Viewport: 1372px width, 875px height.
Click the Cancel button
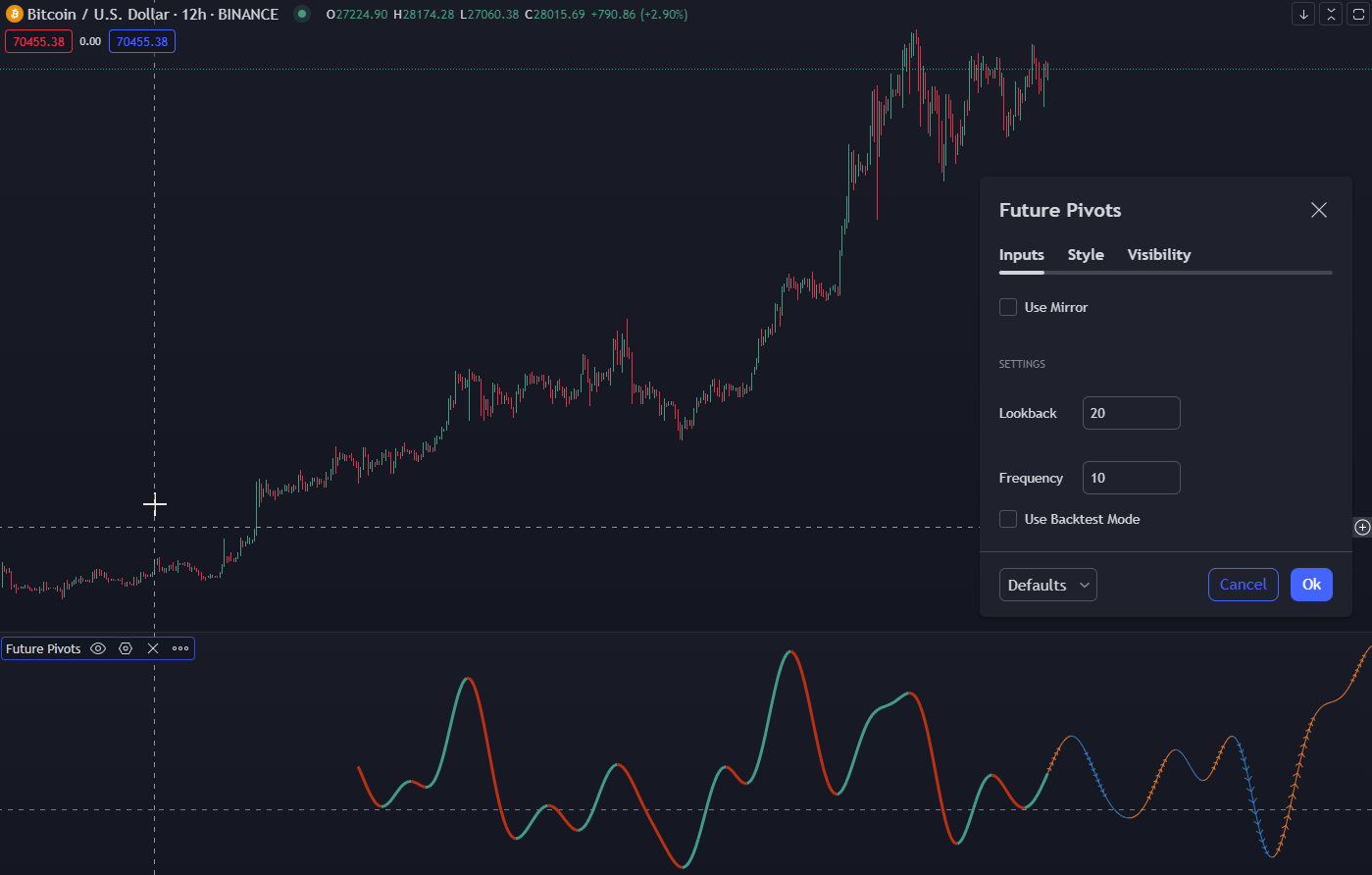1243,585
